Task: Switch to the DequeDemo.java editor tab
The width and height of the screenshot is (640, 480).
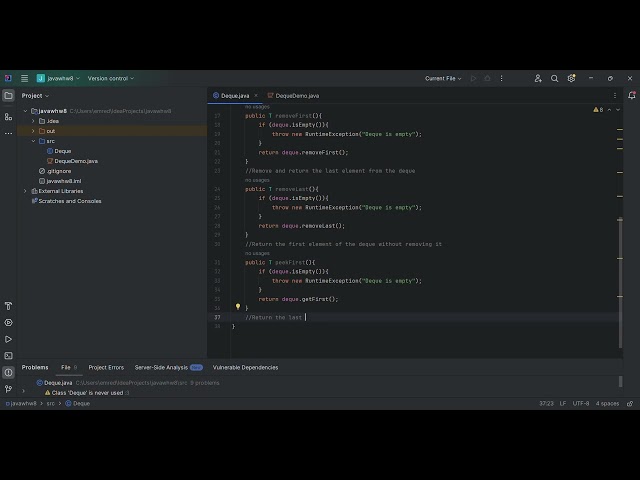Action: 293,96
